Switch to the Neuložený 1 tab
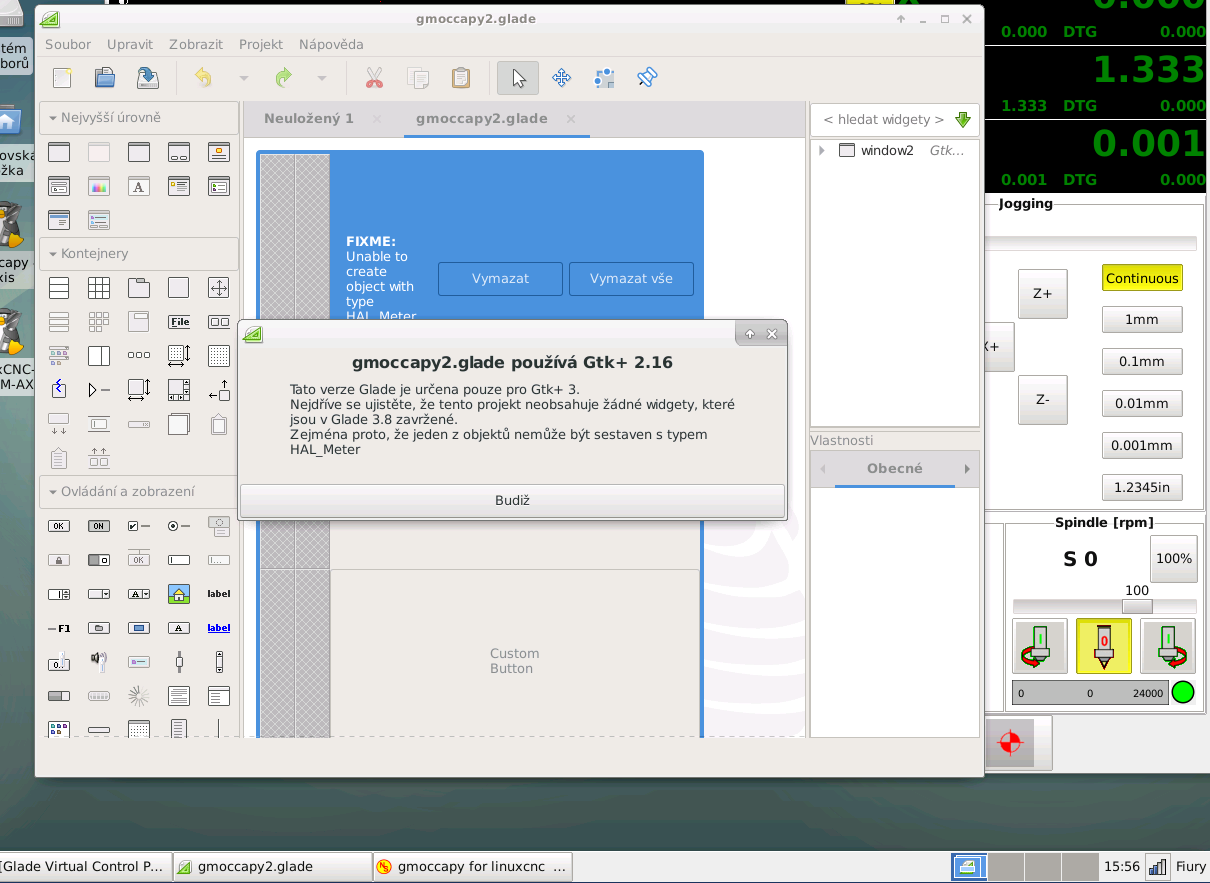This screenshot has width=1210, height=883. (x=308, y=119)
